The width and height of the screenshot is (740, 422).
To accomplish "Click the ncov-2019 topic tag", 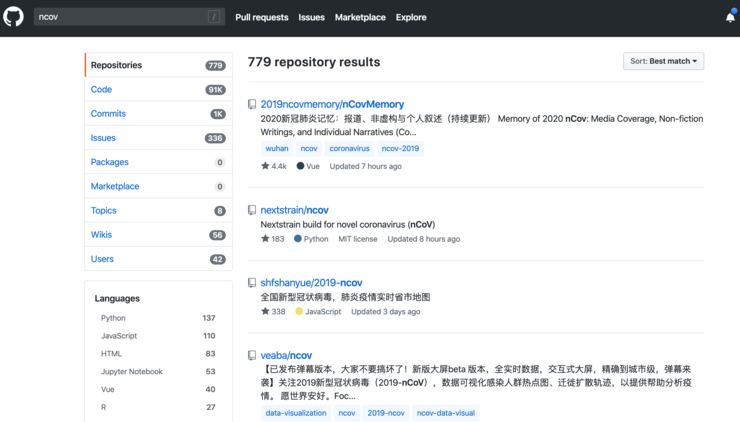I will 400,149.
